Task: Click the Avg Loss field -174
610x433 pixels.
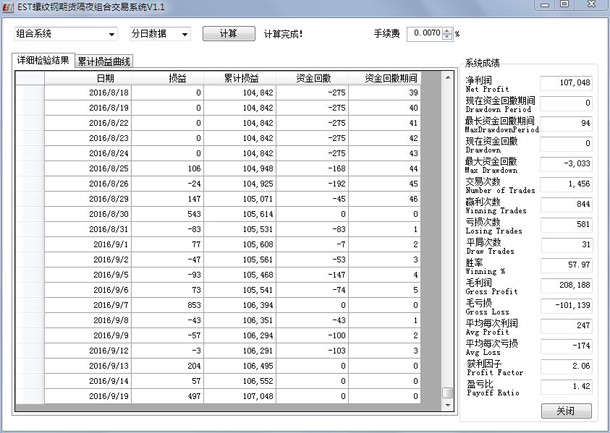Action: click(x=566, y=346)
